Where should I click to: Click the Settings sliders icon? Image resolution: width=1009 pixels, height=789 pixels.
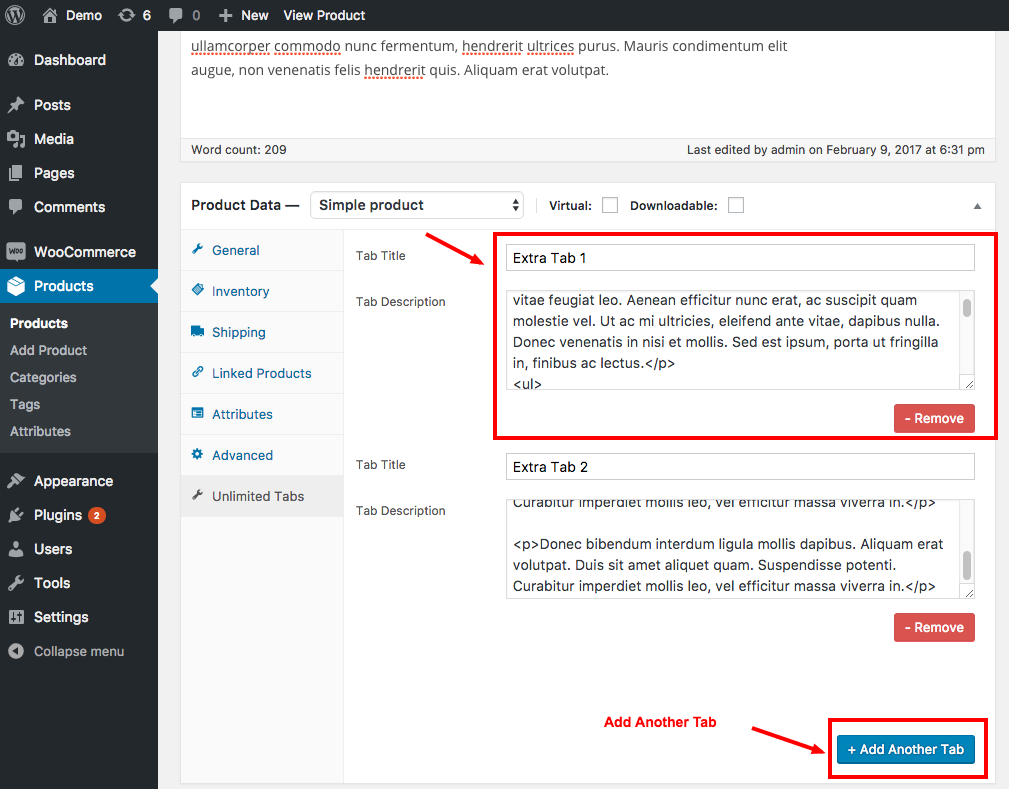click(16, 617)
